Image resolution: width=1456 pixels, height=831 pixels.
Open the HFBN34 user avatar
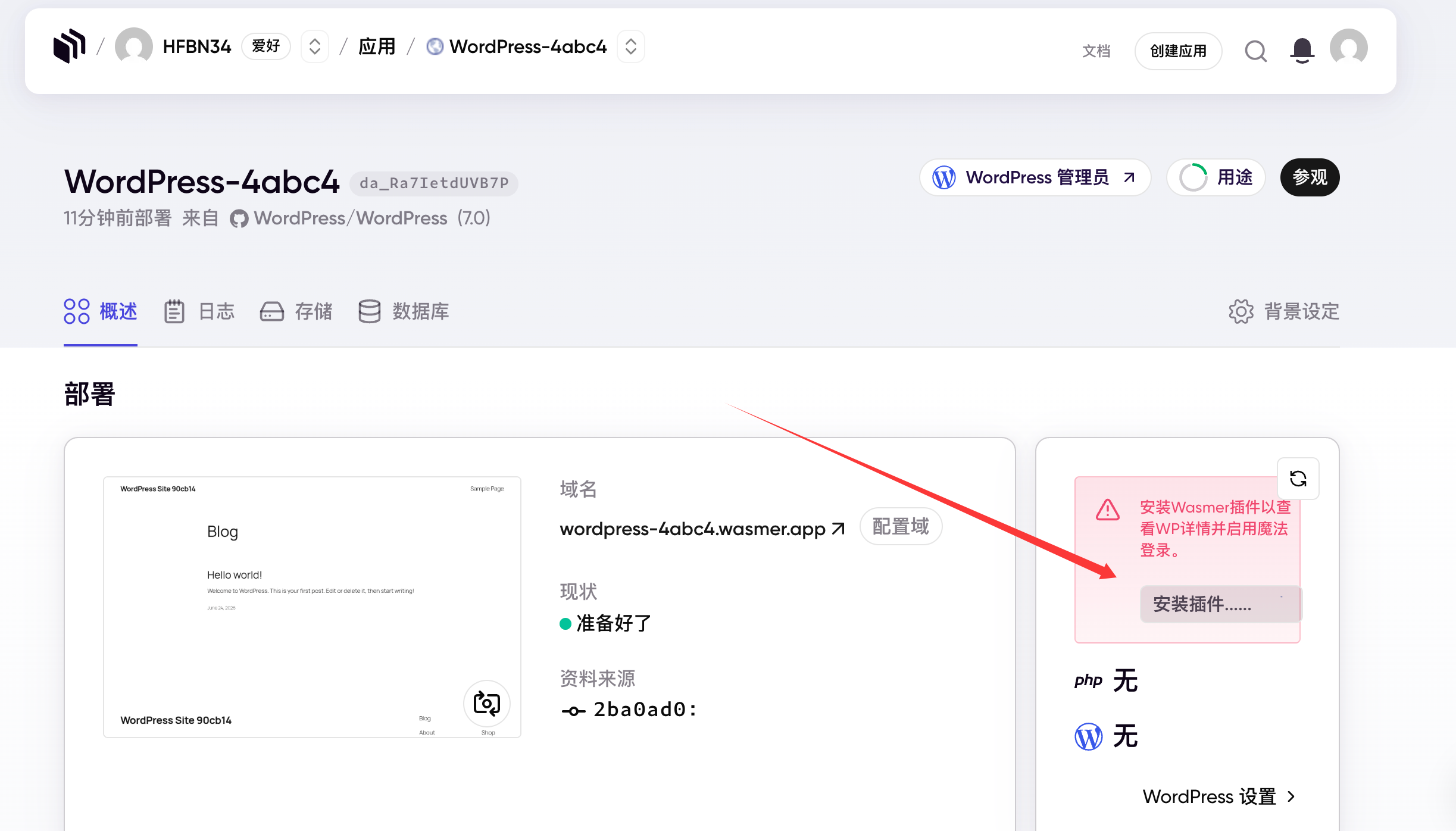coord(133,46)
